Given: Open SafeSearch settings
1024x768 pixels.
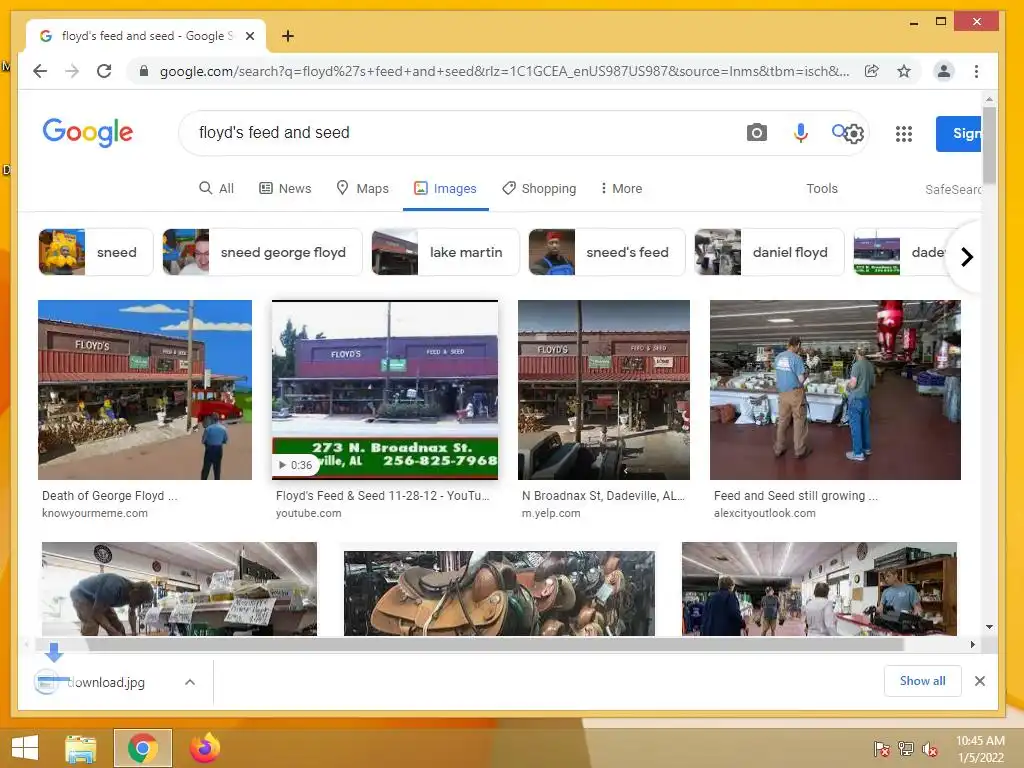Looking at the screenshot, I should [953, 189].
